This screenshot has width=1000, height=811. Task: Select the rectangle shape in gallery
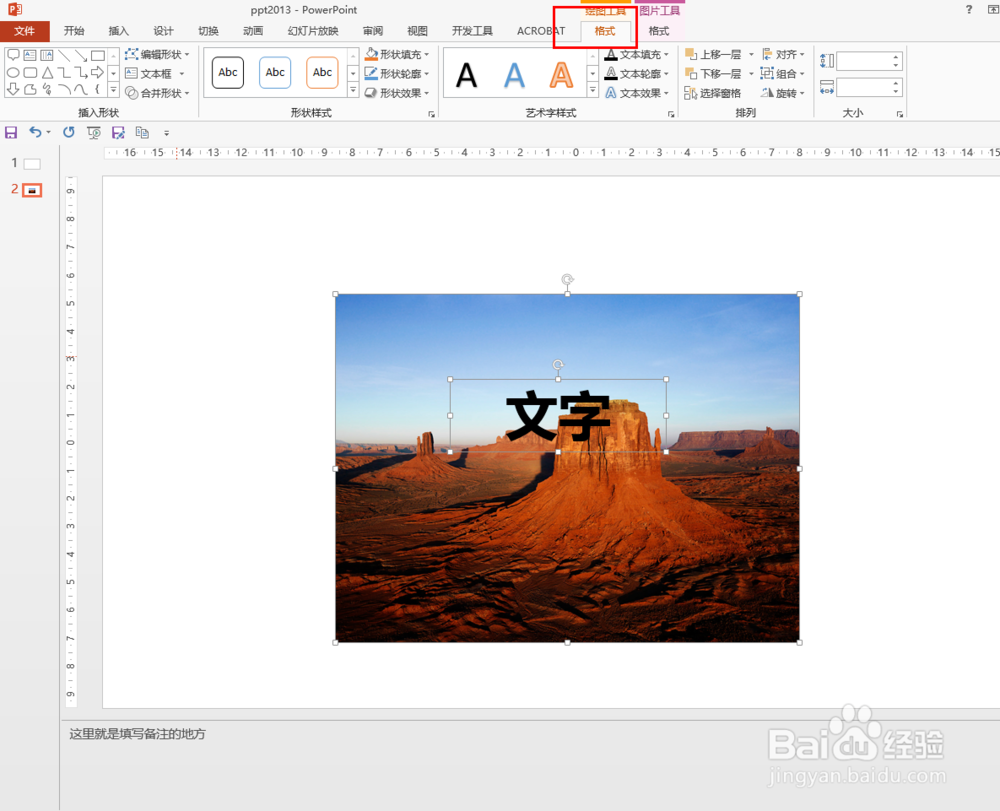coord(98,55)
